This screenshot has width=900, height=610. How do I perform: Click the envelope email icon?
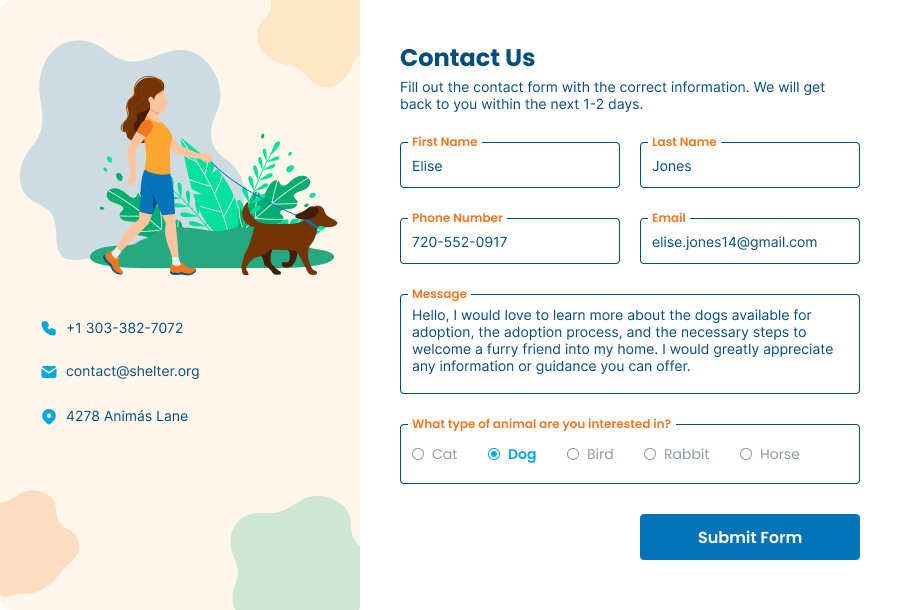(49, 372)
